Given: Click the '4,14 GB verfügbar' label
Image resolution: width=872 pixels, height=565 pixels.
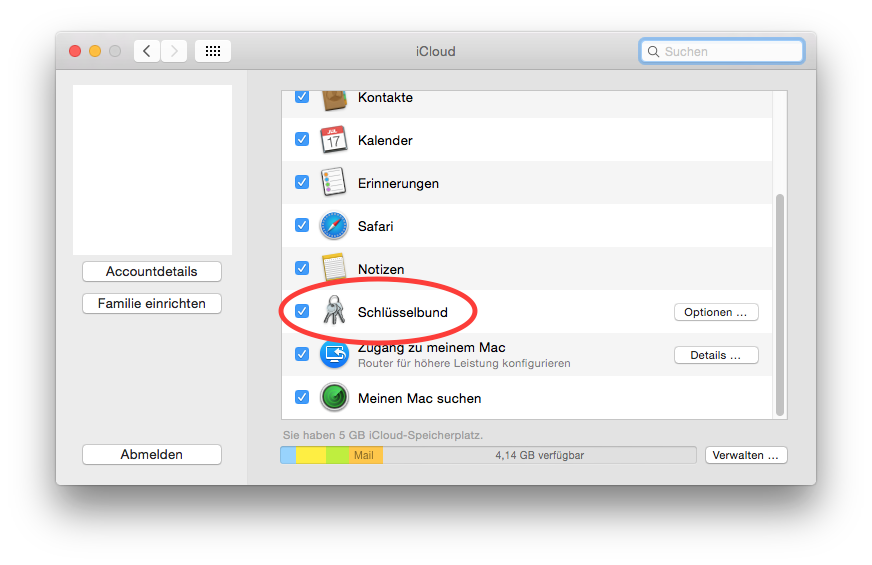Looking at the screenshot, I should [539, 455].
